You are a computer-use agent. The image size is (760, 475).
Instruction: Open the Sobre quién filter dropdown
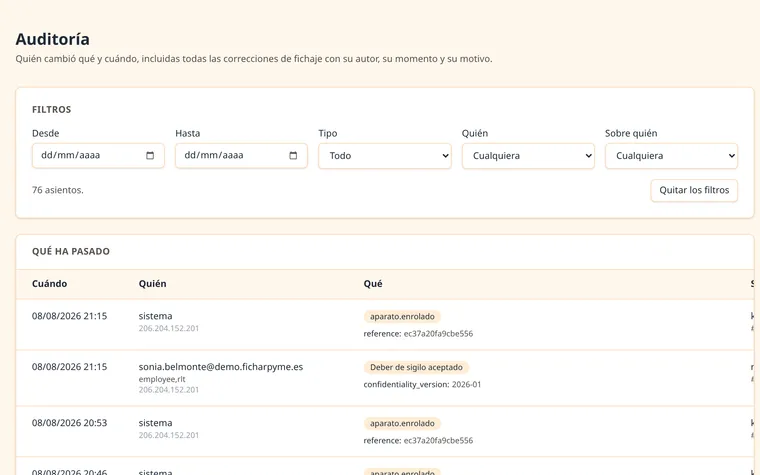pos(671,156)
